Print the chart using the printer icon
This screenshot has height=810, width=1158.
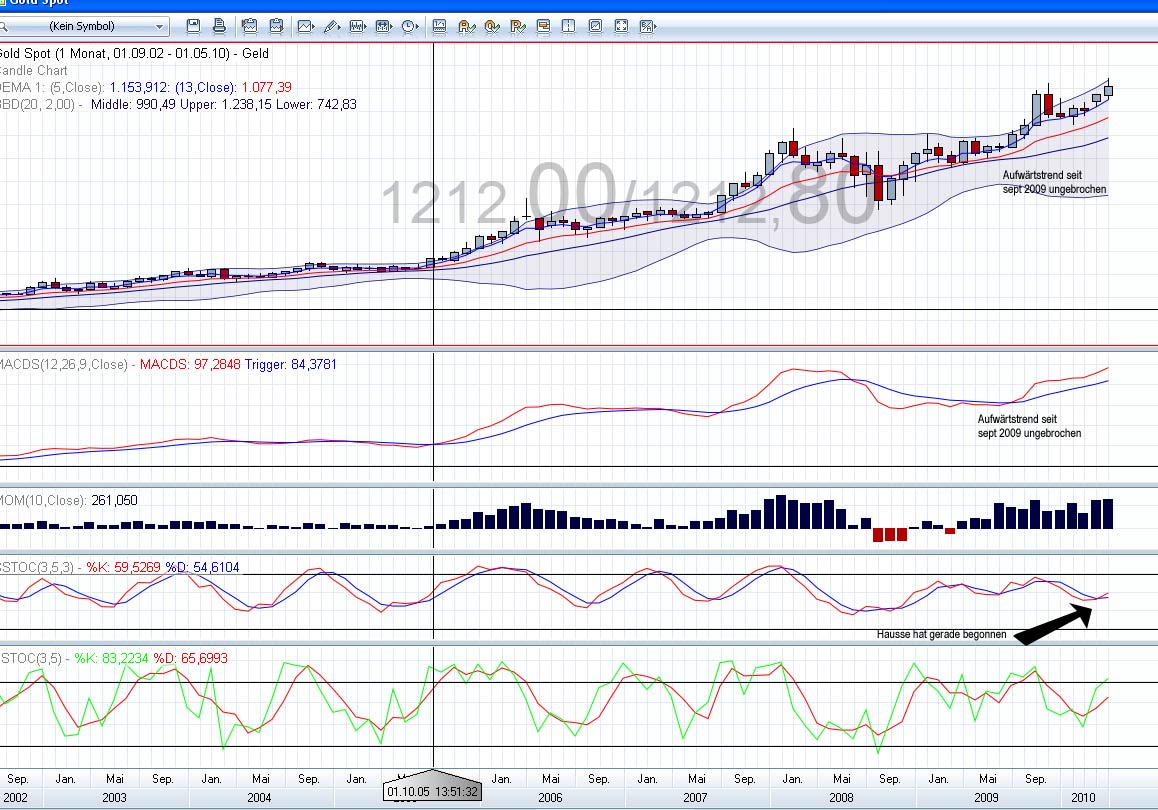click(x=219, y=26)
